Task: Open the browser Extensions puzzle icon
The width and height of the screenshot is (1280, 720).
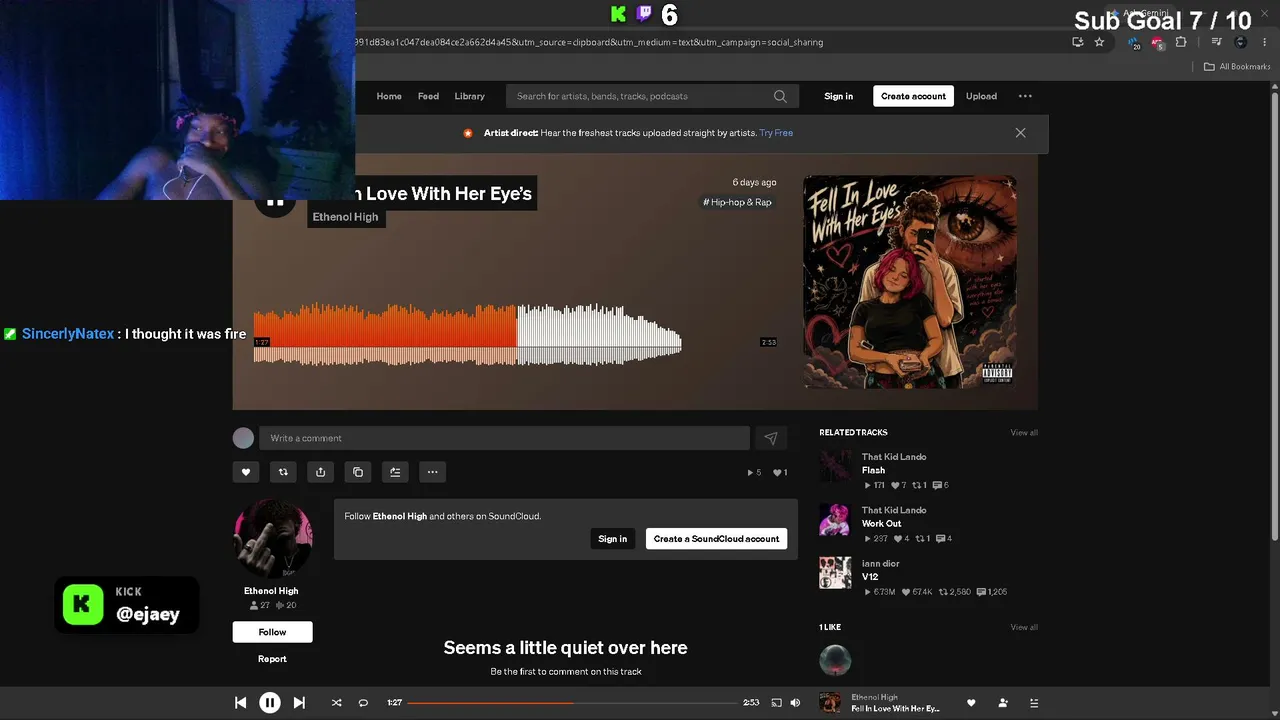Action: pos(1181,42)
